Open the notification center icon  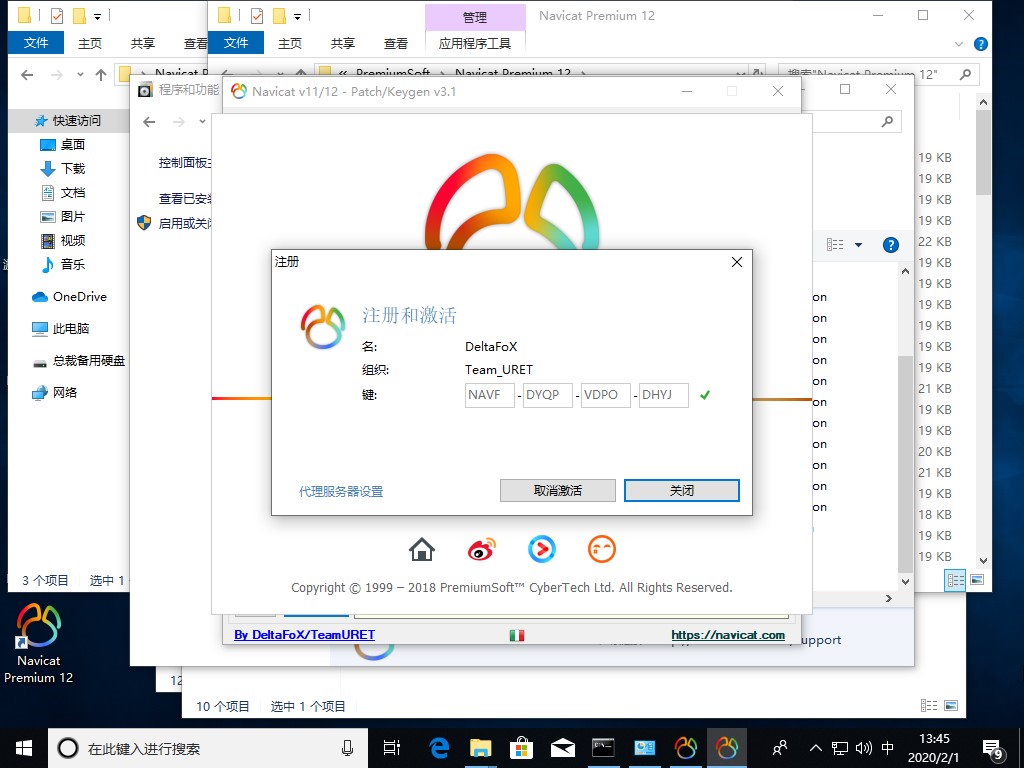993,750
